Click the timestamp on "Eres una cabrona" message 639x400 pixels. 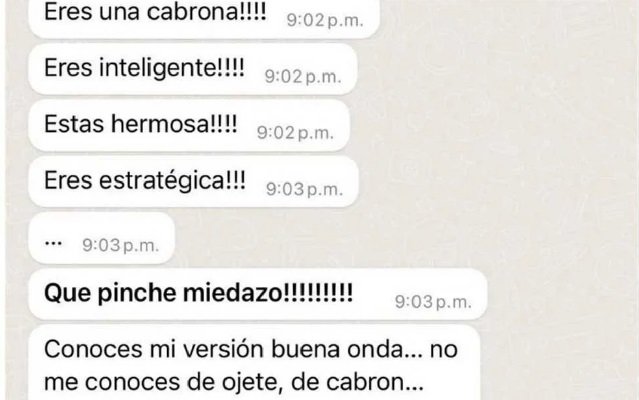[x=324, y=20]
